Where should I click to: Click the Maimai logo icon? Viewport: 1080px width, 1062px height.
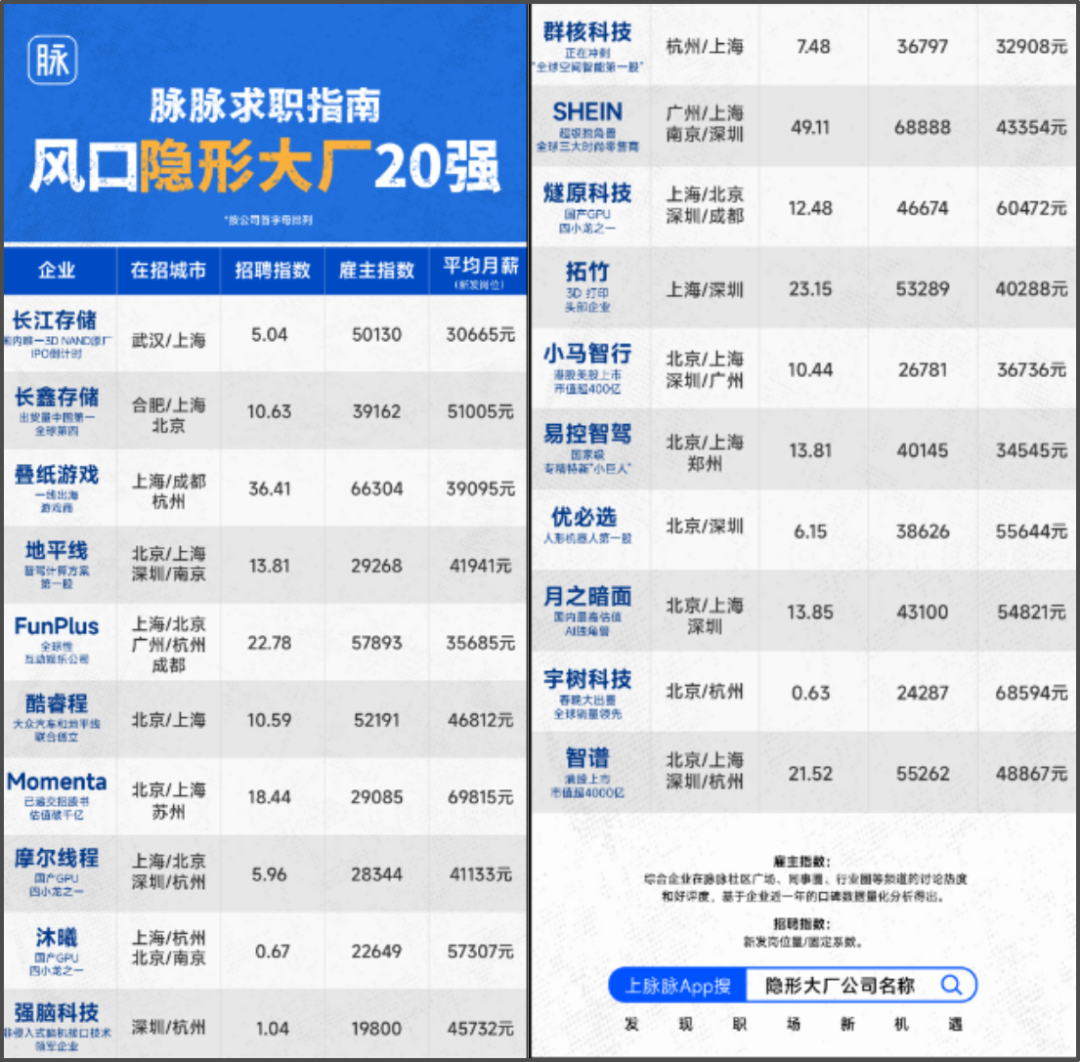click(52, 60)
